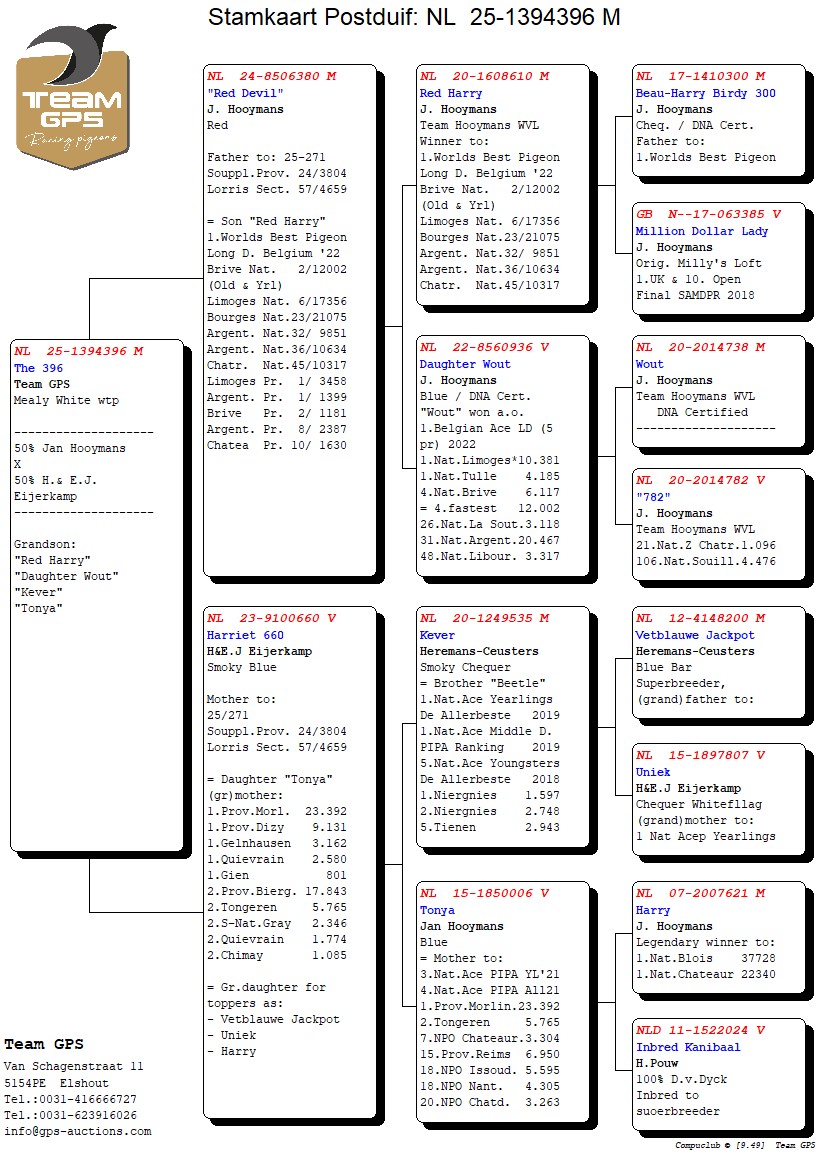Click the ring number NL 12-4148200 M

click(x=700, y=619)
